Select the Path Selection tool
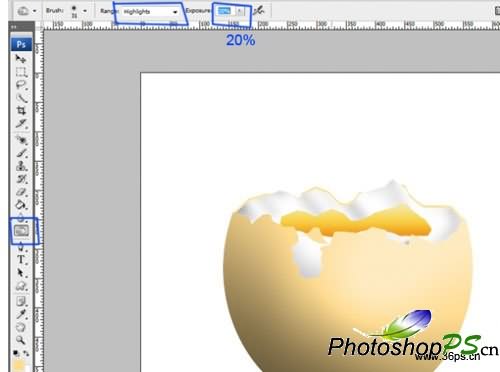The width and height of the screenshot is (500, 372). click(21, 273)
